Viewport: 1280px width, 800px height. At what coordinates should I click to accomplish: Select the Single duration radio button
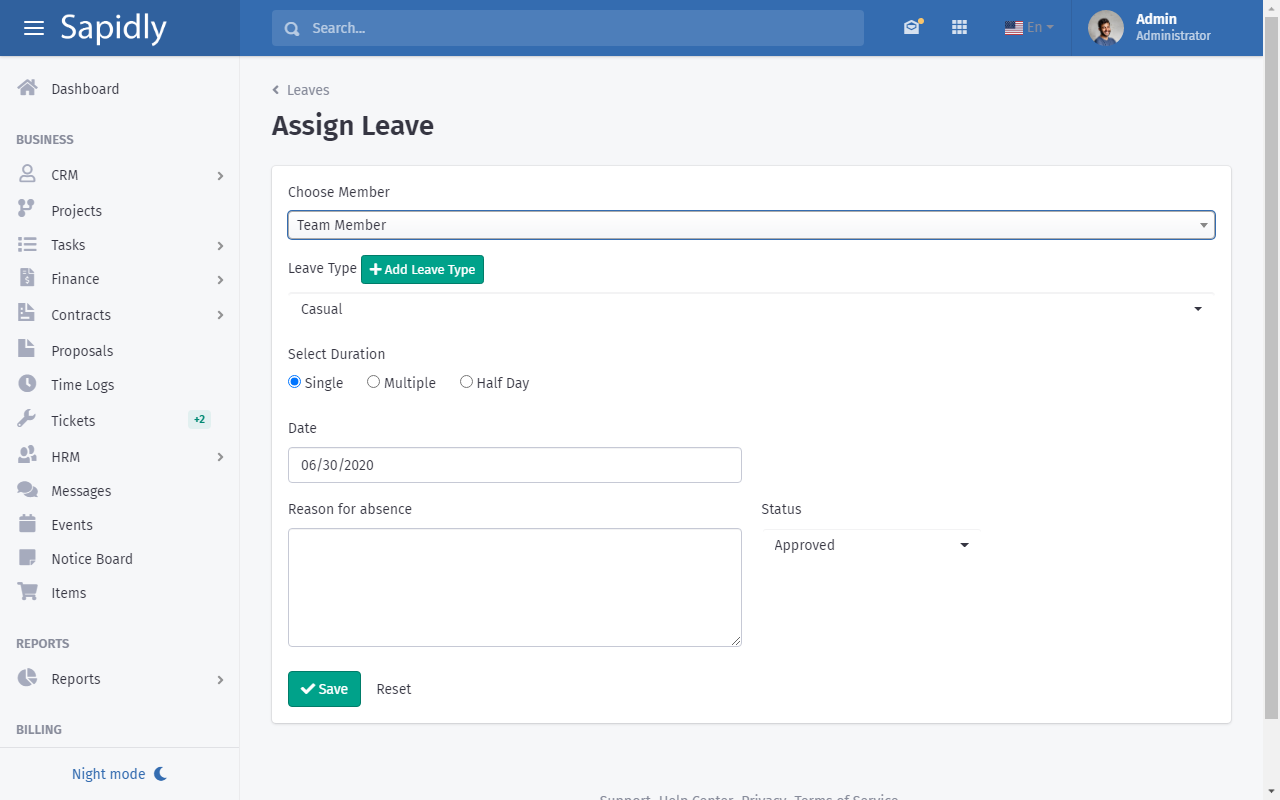point(294,382)
